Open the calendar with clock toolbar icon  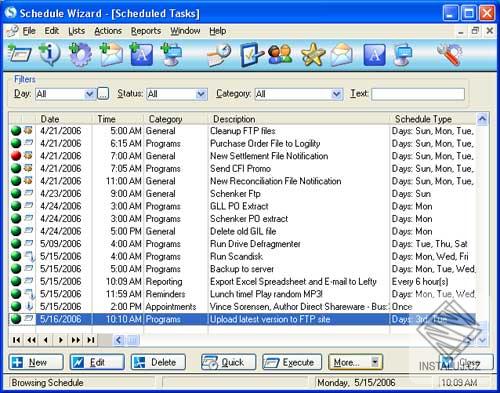point(219,55)
